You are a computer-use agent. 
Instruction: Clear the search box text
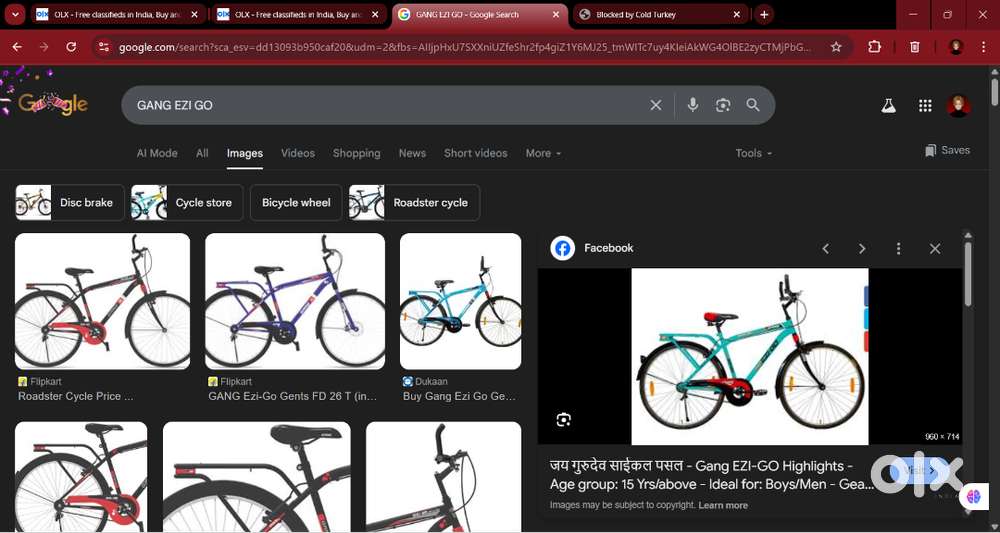656,105
